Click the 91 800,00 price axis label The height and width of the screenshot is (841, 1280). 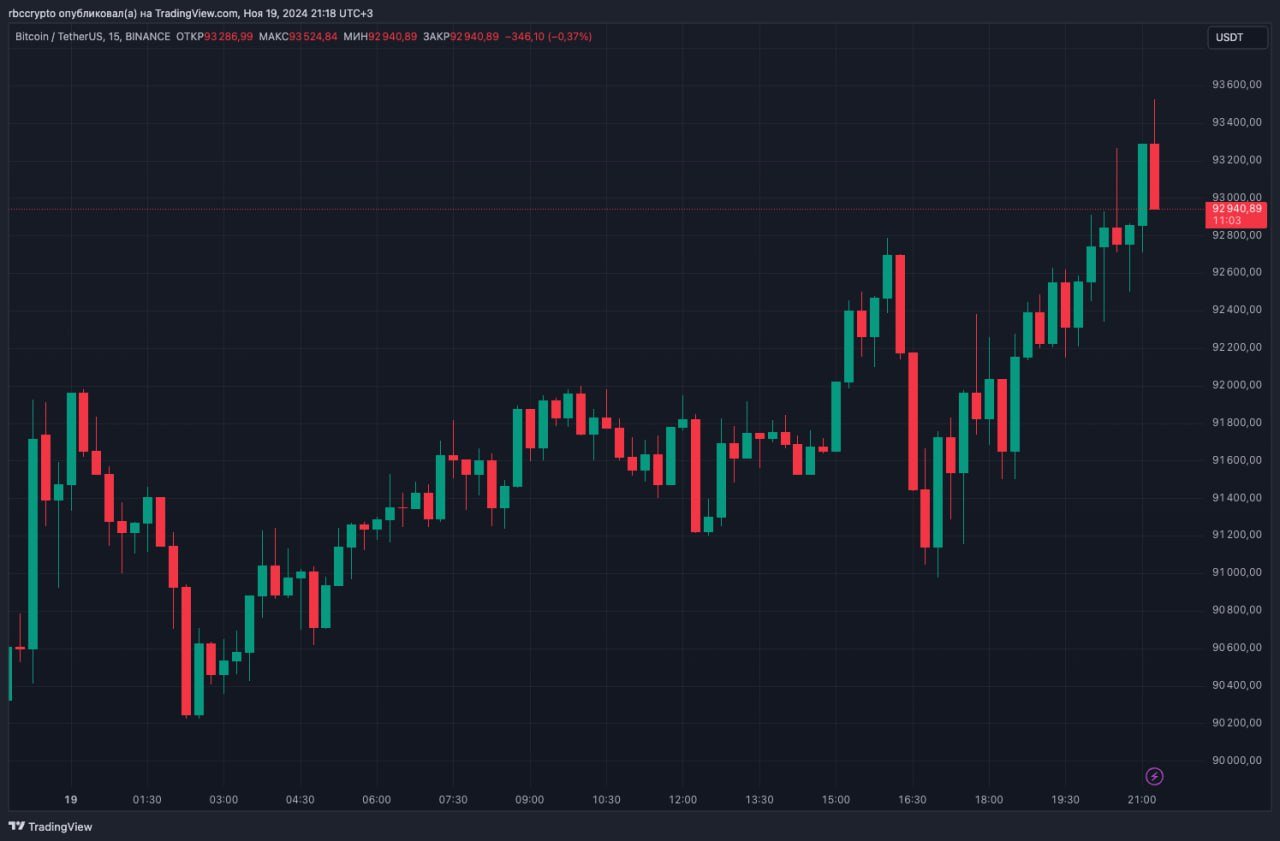click(1236, 422)
